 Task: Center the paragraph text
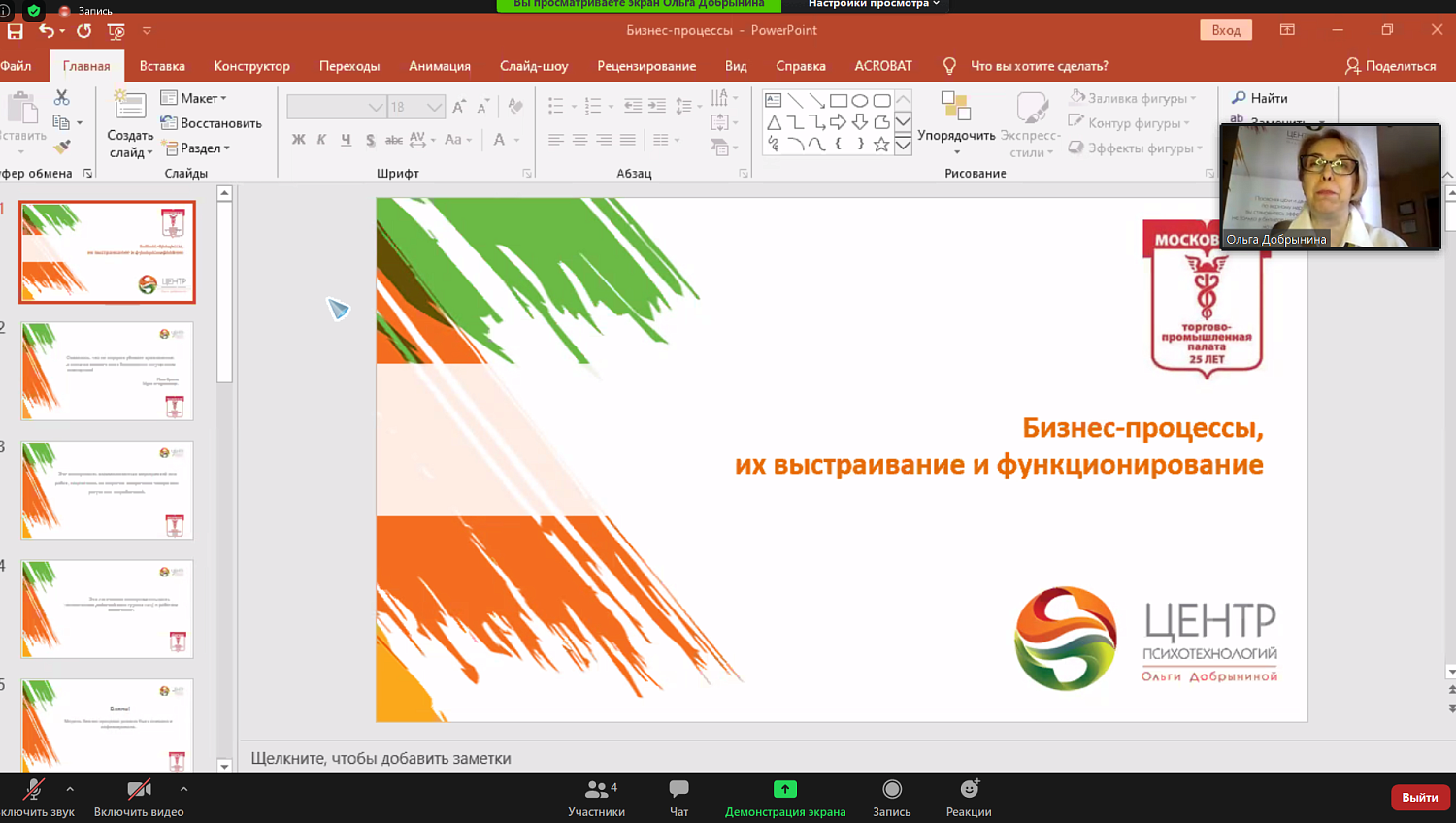(x=579, y=140)
